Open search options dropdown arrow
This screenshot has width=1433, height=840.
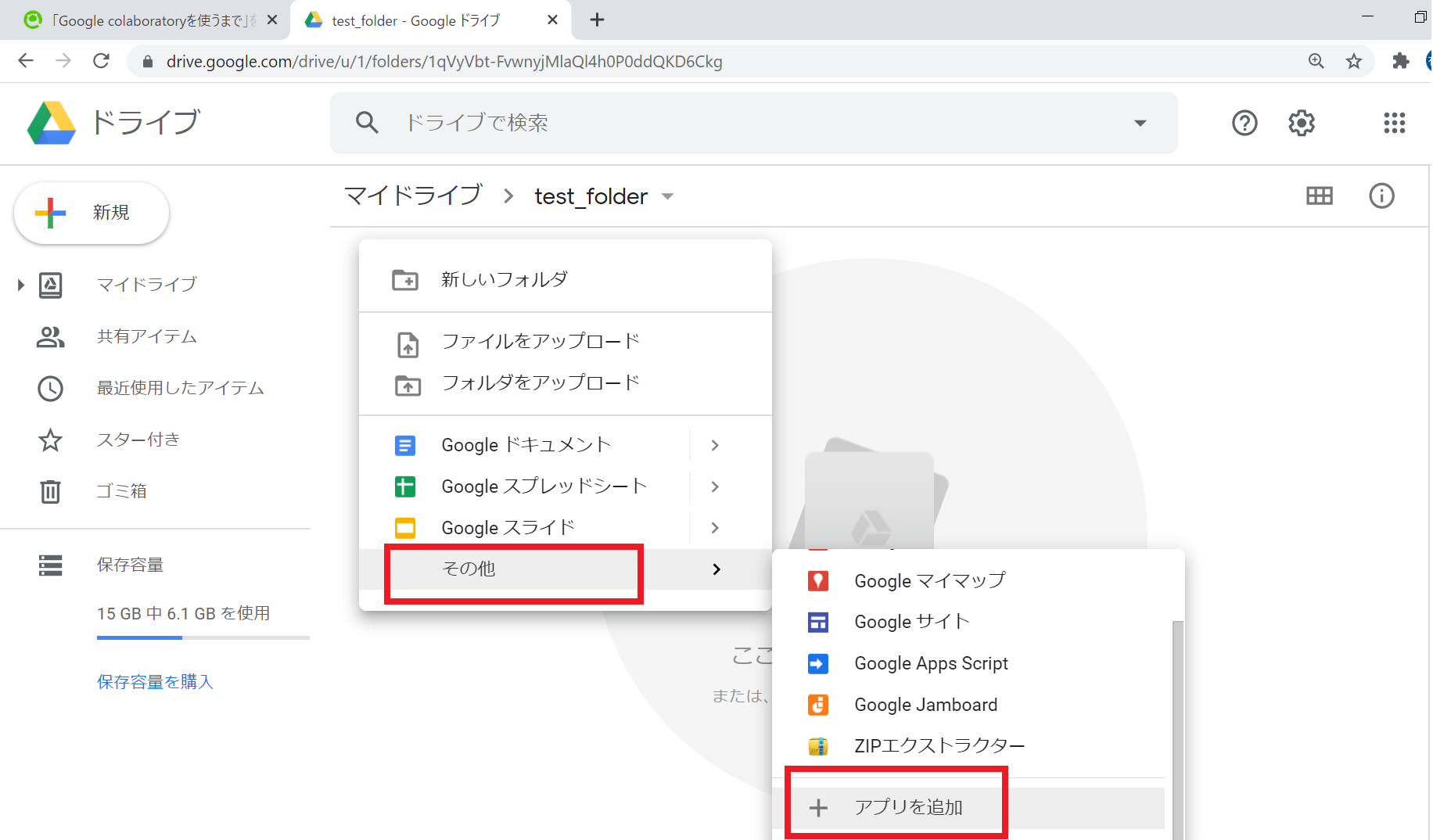coord(1140,123)
